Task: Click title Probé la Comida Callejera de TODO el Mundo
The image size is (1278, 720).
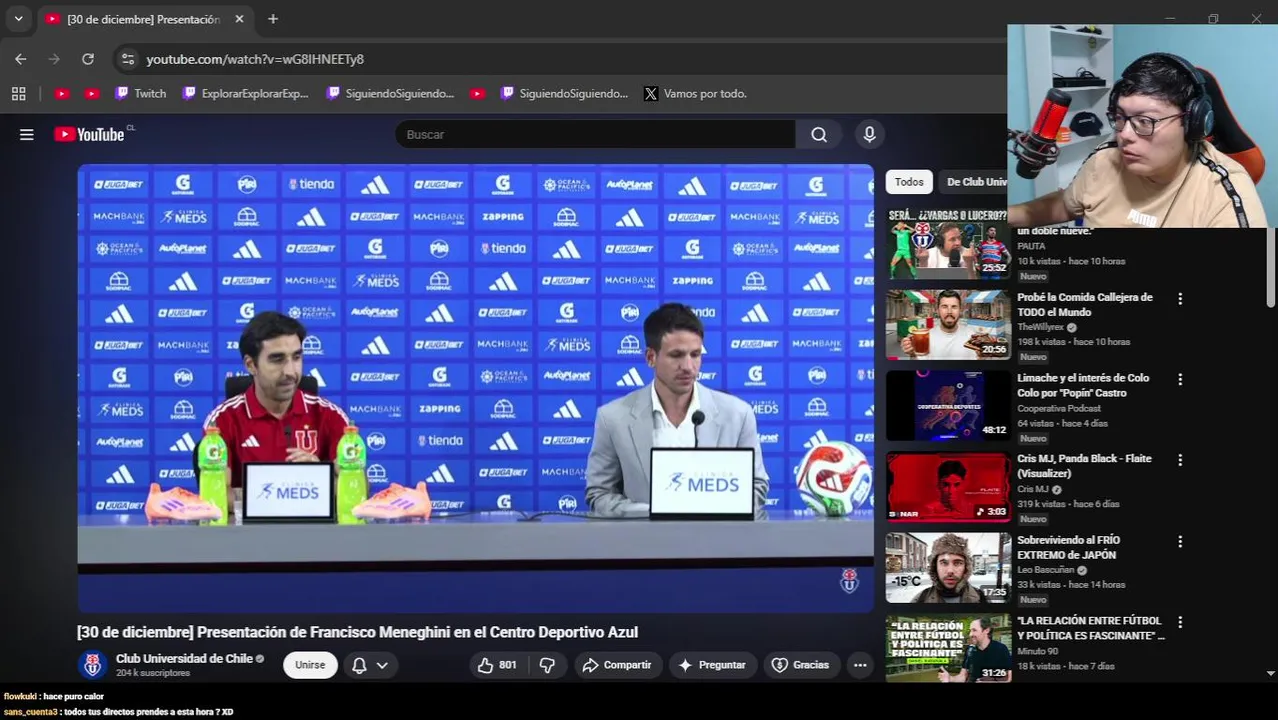Action: [1084, 305]
